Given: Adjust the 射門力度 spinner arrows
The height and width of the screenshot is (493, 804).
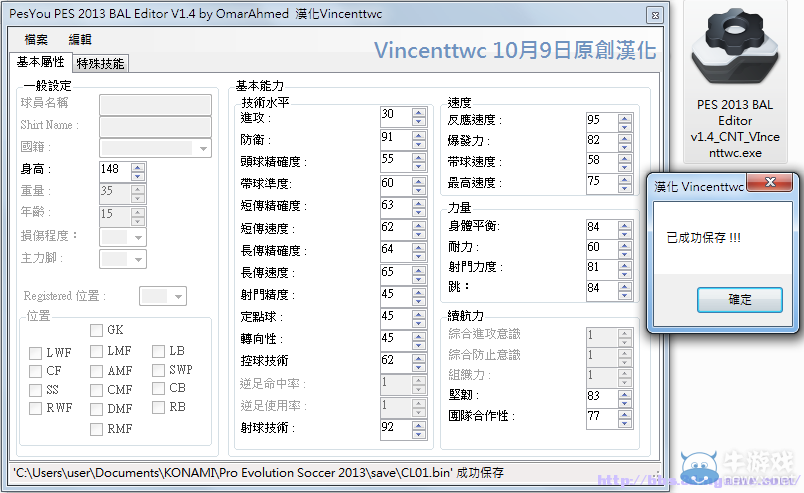Looking at the screenshot, I should point(625,270).
